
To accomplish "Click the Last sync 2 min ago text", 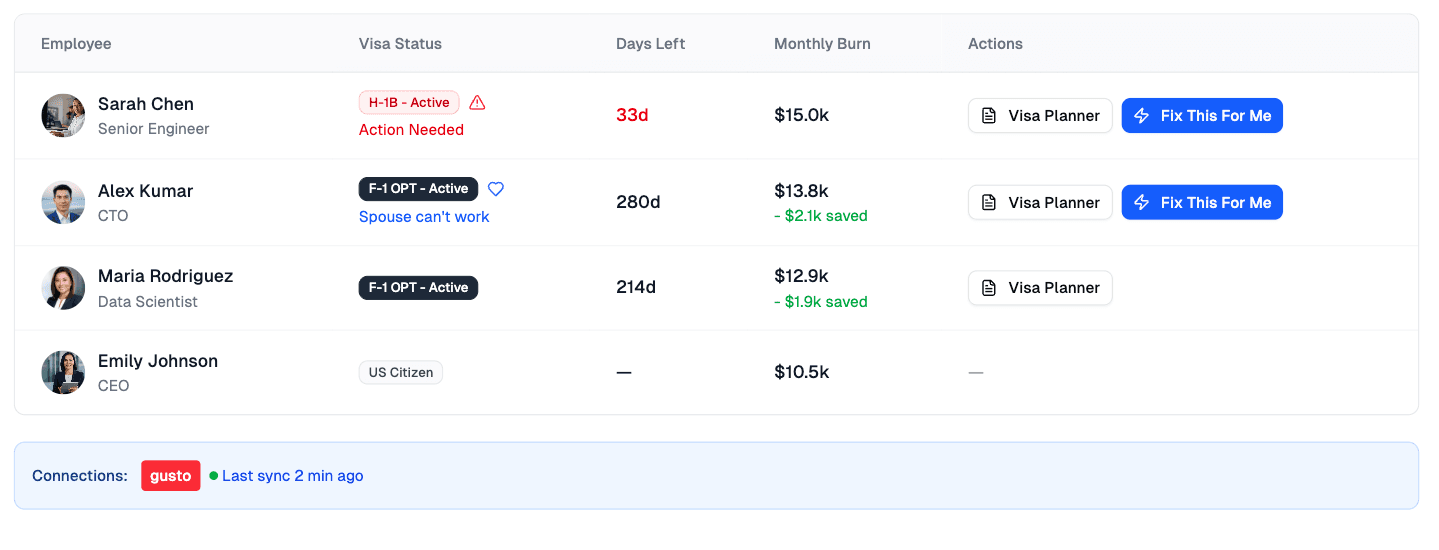I will [293, 476].
